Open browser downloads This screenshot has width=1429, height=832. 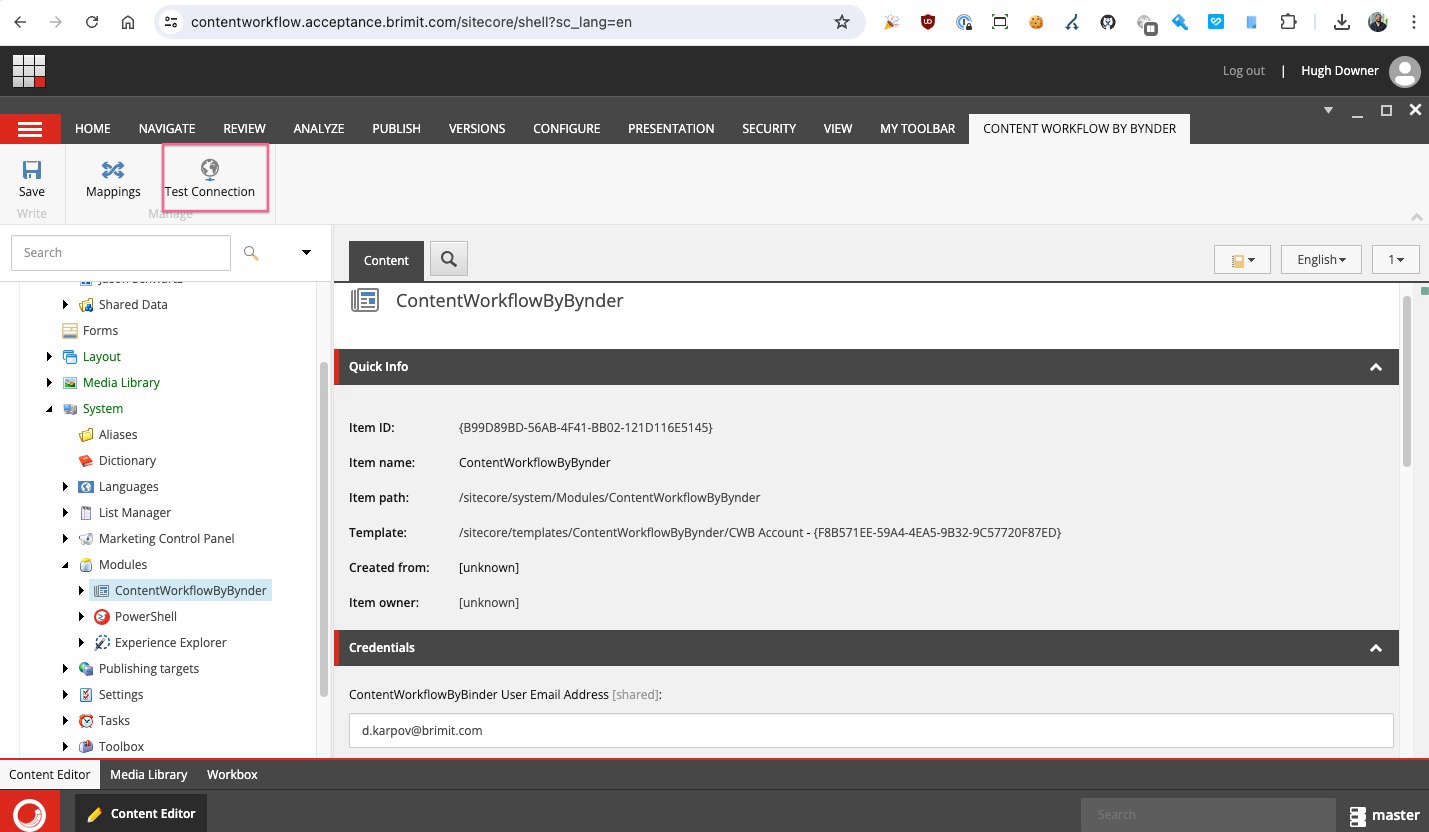1342,22
